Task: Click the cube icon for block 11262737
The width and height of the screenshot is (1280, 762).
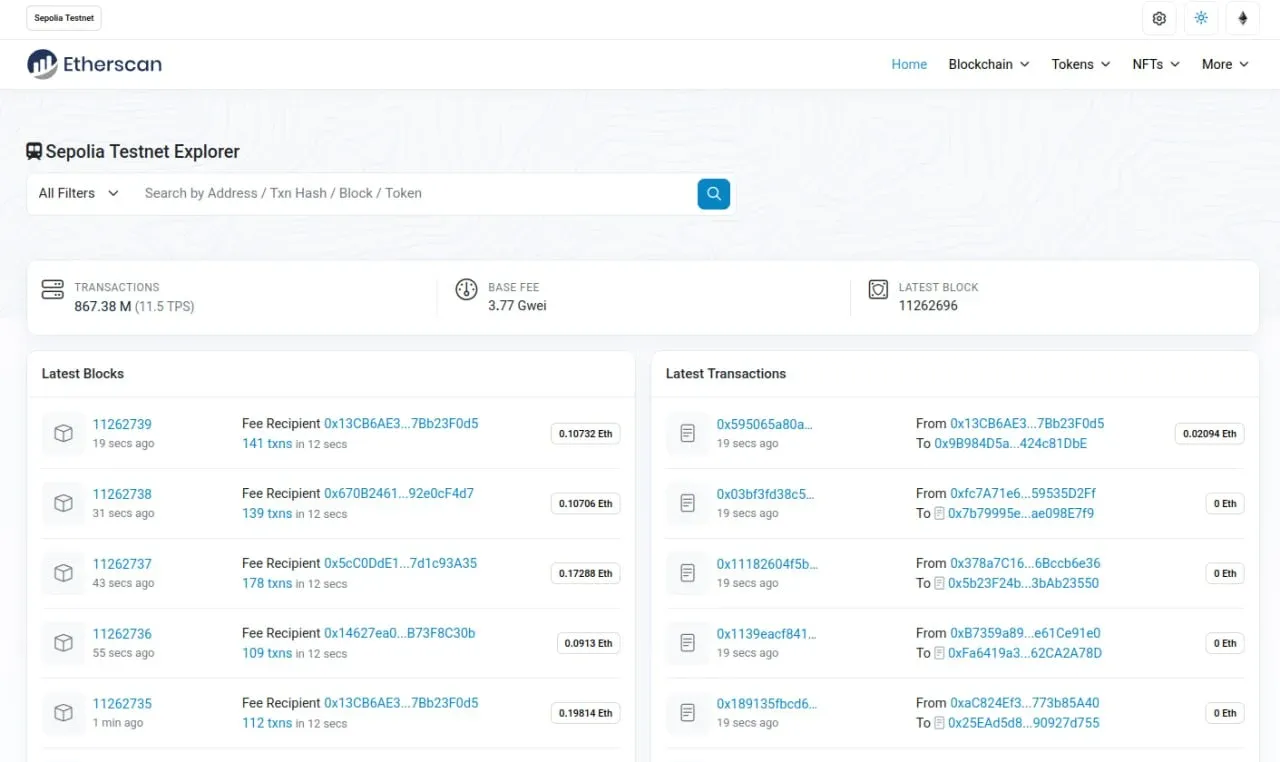Action: [63, 573]
